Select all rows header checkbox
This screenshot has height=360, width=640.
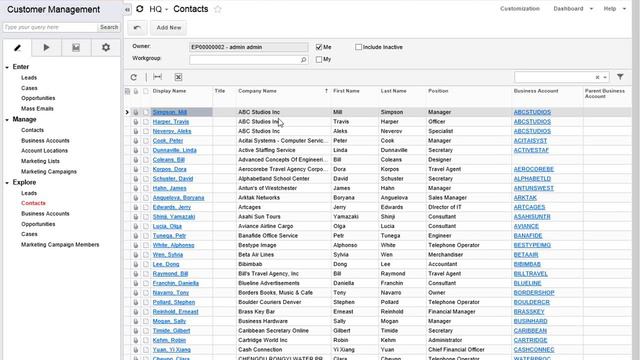coord(146,91)
